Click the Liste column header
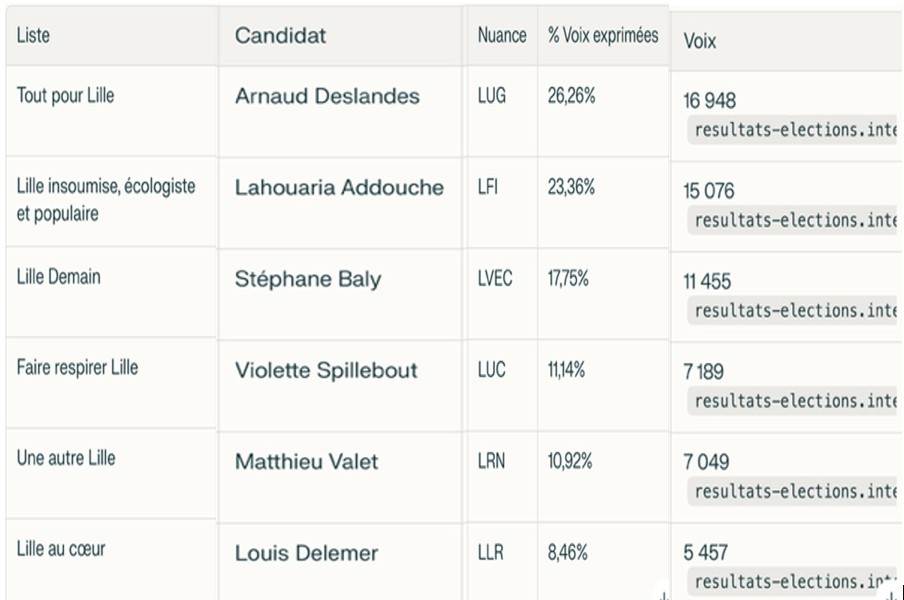Image resolution: width=904 pixels, height=600 pixels. click(x=34, y=36)
